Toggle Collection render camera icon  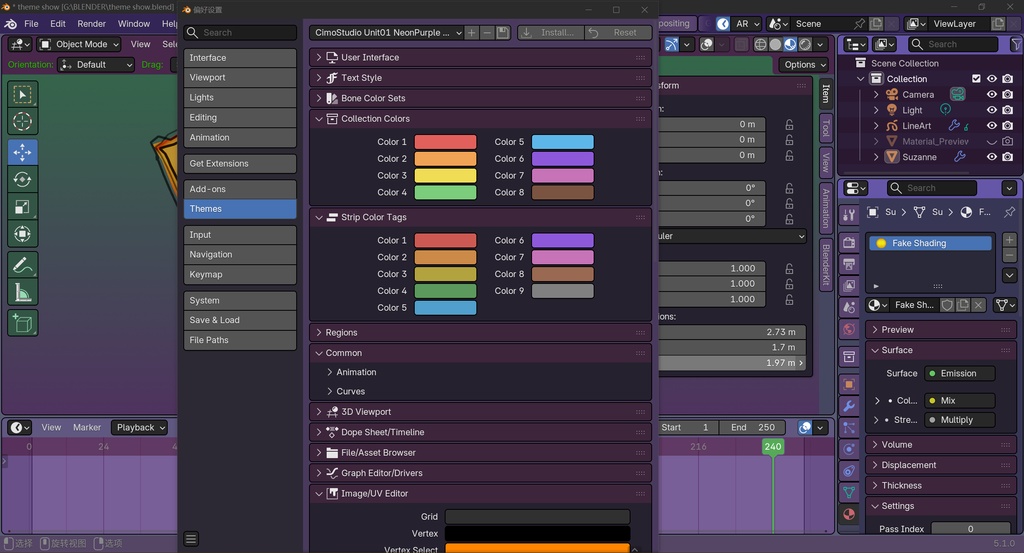[x=1008, y=78]
